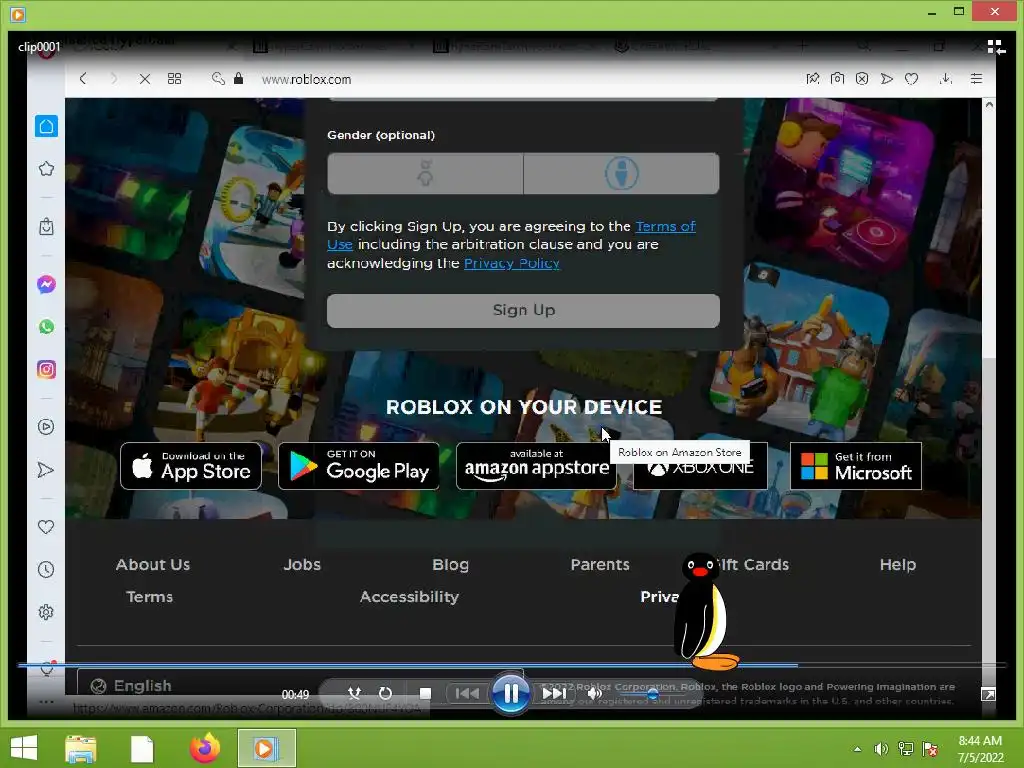Open the browser downloads icon

946,78
